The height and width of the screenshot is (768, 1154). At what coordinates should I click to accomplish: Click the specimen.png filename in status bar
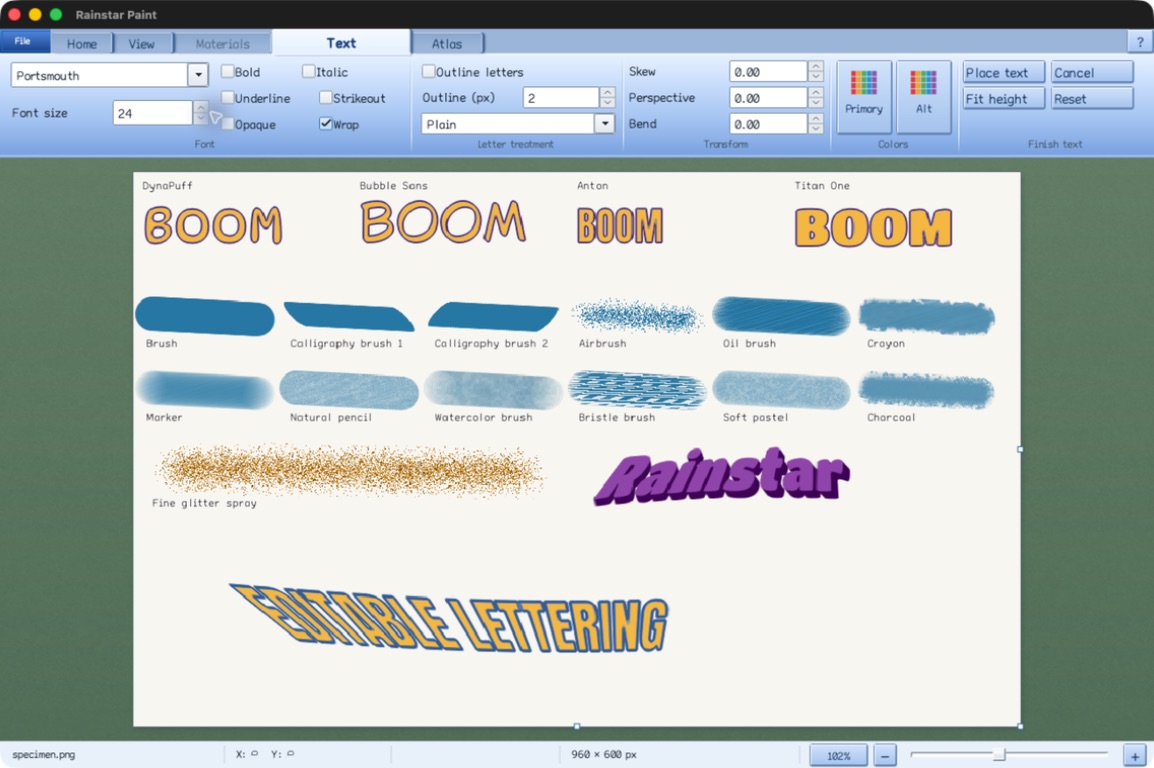[x=43, y=754]
